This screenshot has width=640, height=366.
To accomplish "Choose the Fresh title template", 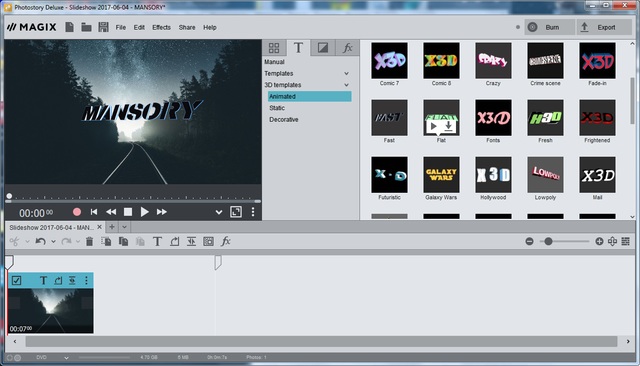I will (545, 118).
